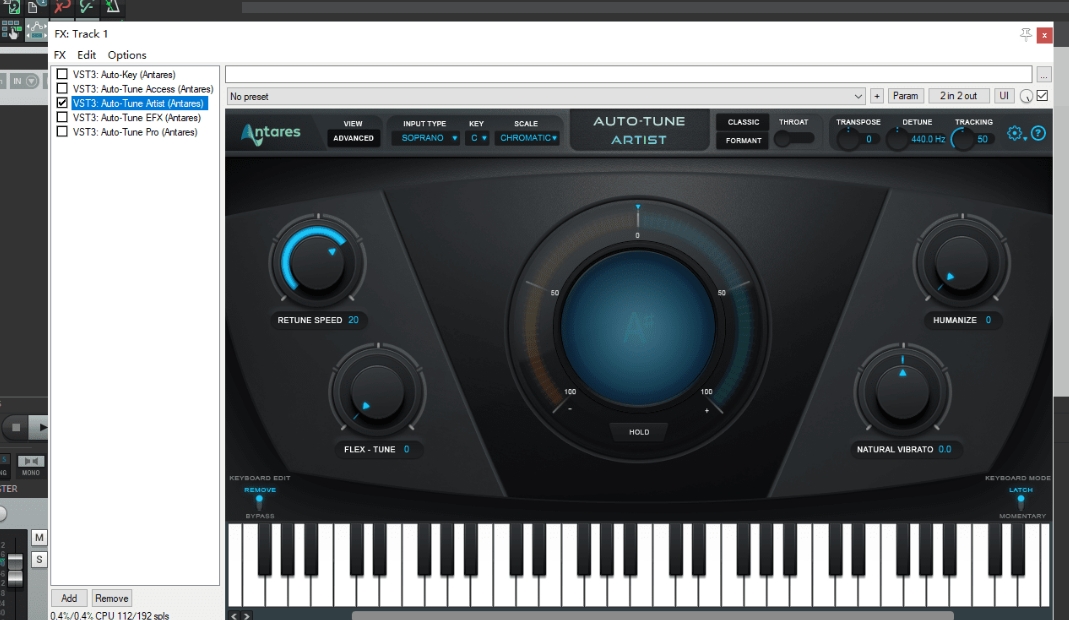
Task: Toggle the Throat switch
Action: [794, 138]
